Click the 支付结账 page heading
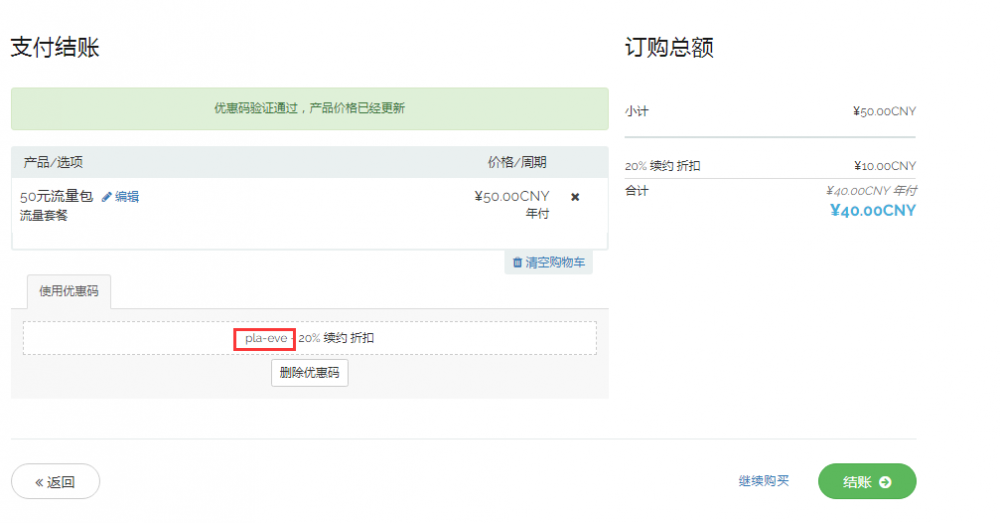This screenshot has width=1000, height=523. click(55, 47)
